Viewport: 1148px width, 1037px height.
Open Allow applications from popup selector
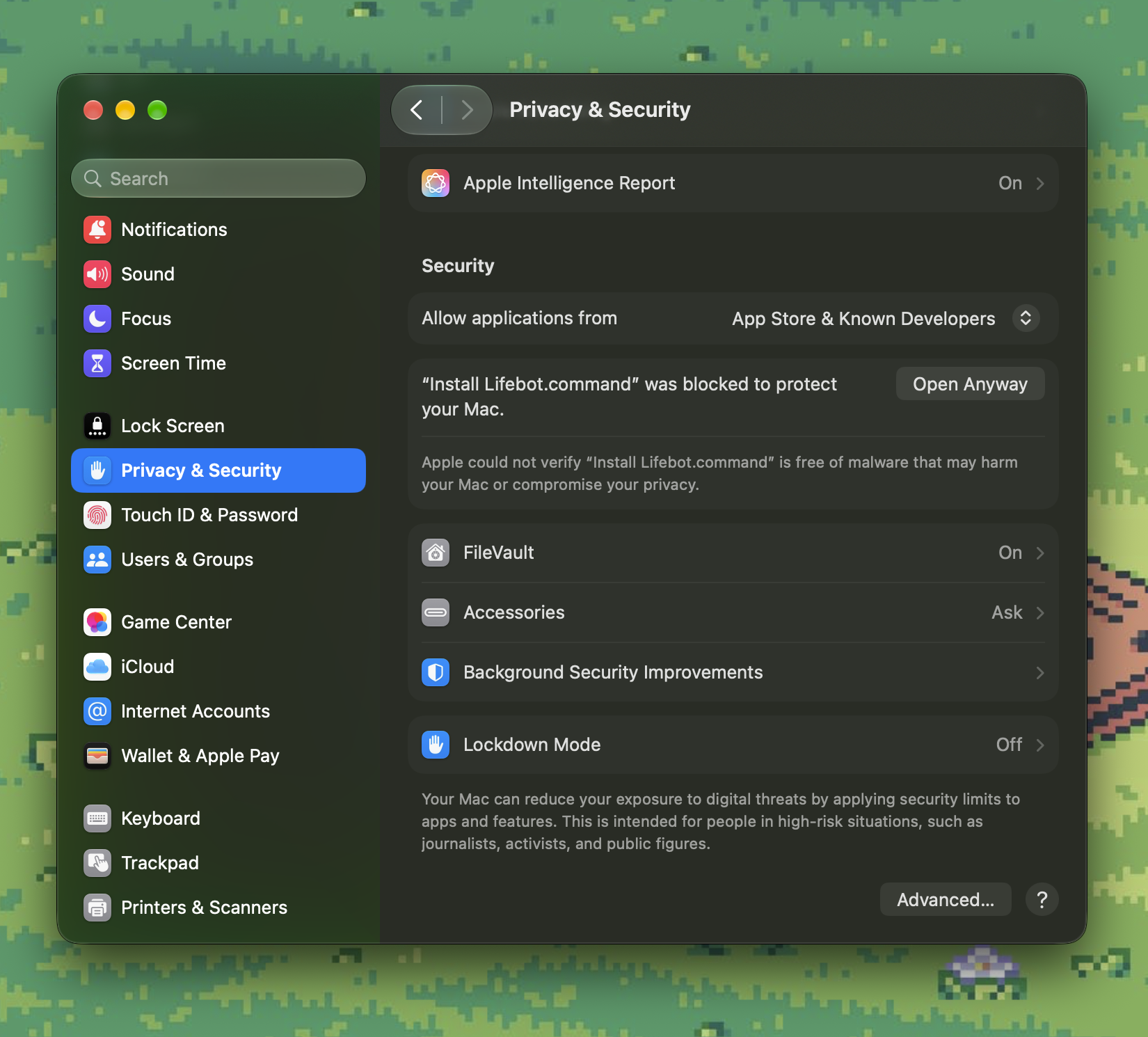[1026, 318]
